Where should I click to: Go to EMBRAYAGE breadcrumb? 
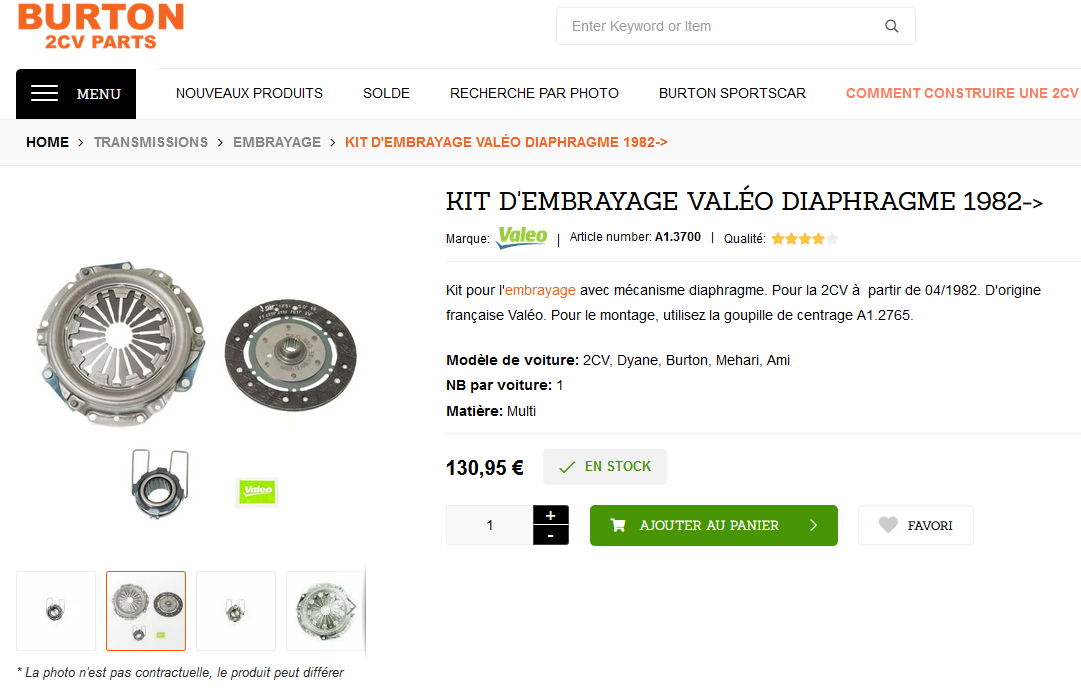click(277, 142)
